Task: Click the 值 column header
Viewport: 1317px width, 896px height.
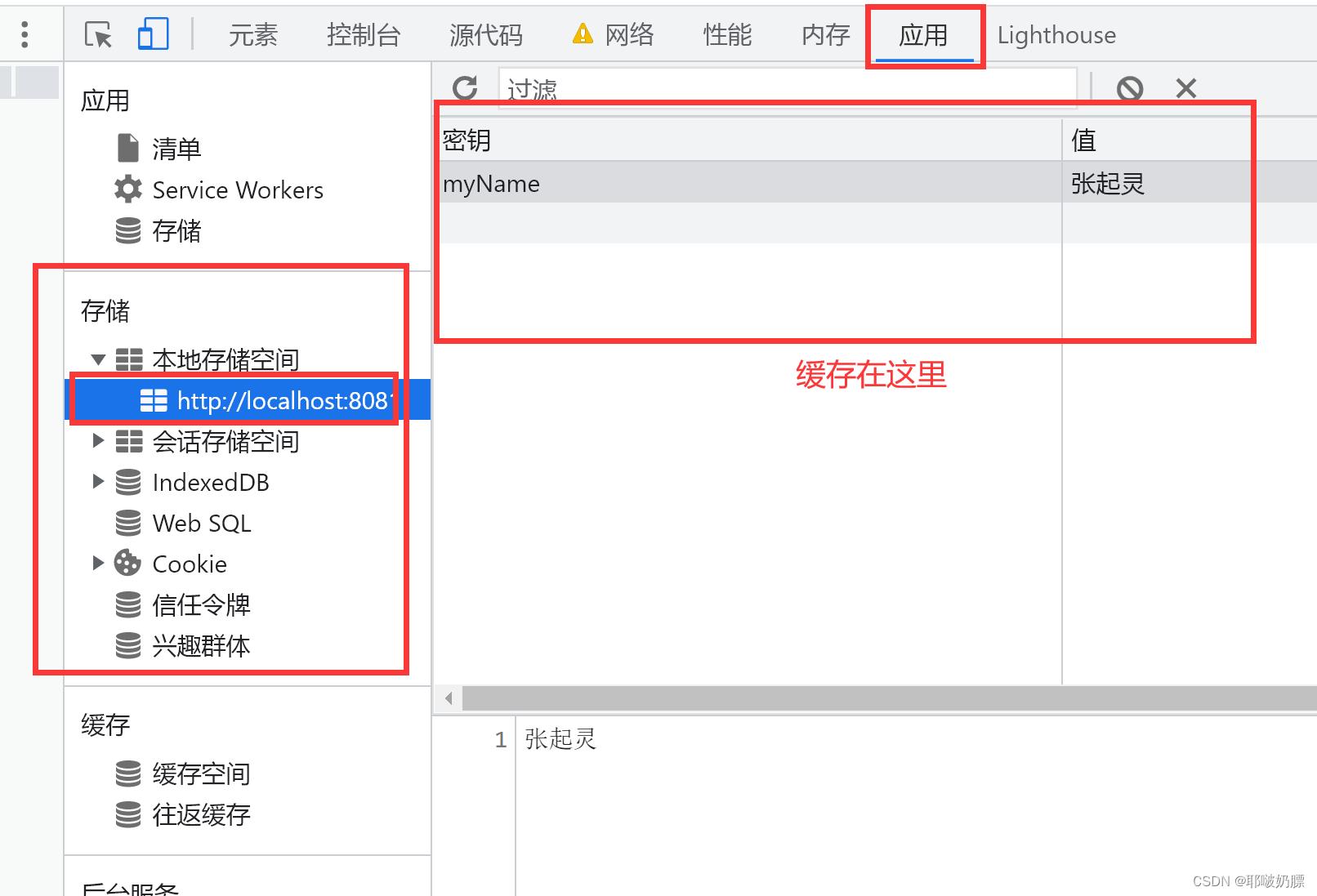Action: [1190, 140]
